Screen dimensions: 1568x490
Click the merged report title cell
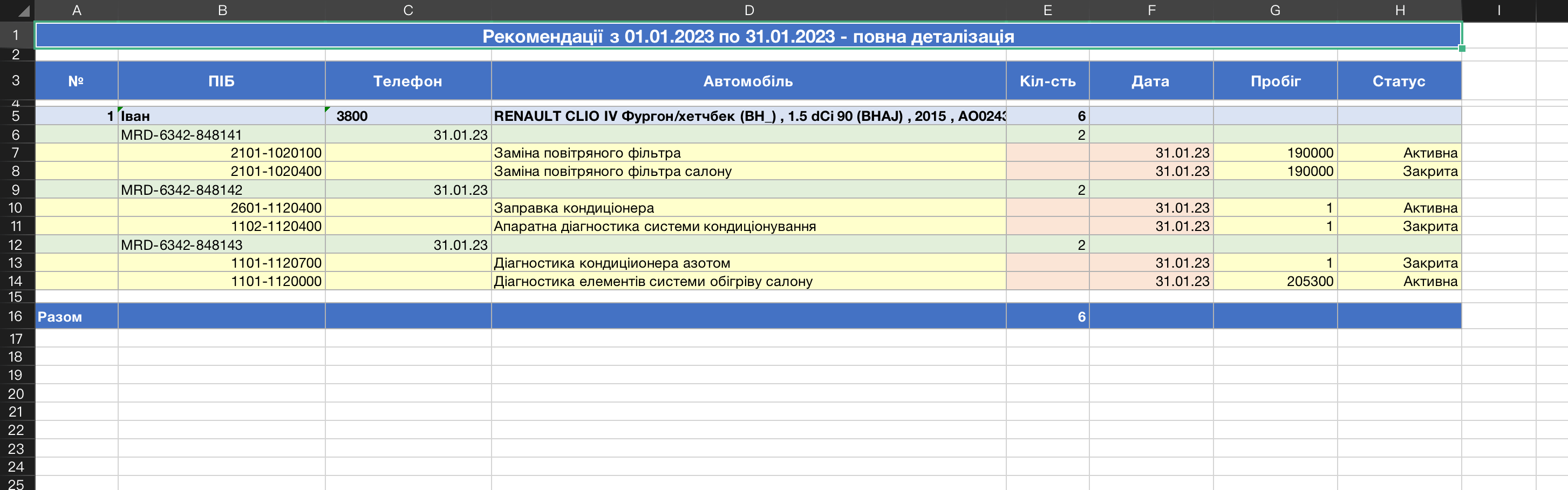point(747,37)
